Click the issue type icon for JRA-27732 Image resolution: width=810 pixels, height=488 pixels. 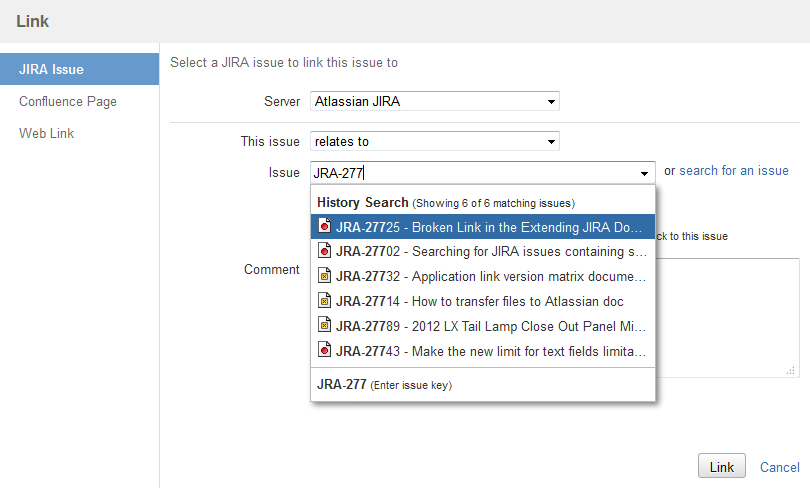(x=324, y=276)
